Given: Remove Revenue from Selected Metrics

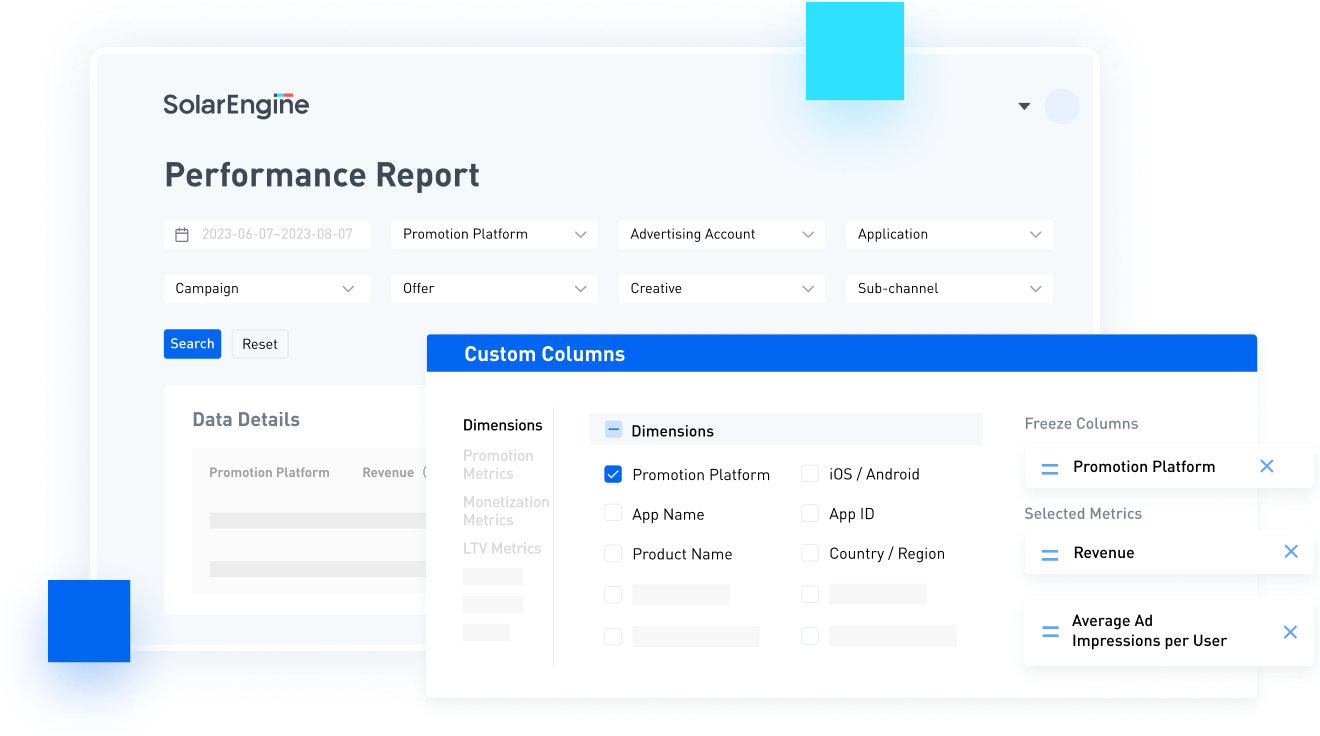Looking at the screenshot, I should click(x=1291, y=552).
